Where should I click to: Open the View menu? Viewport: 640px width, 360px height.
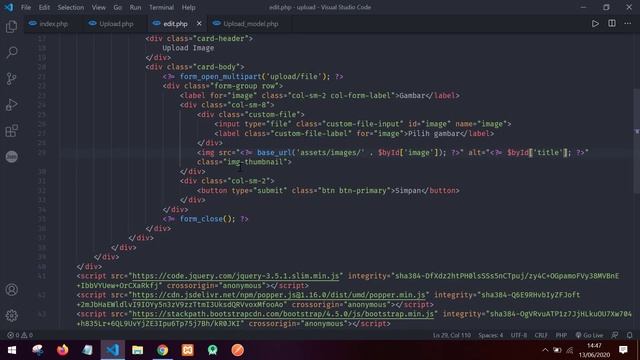click(98, 7)
